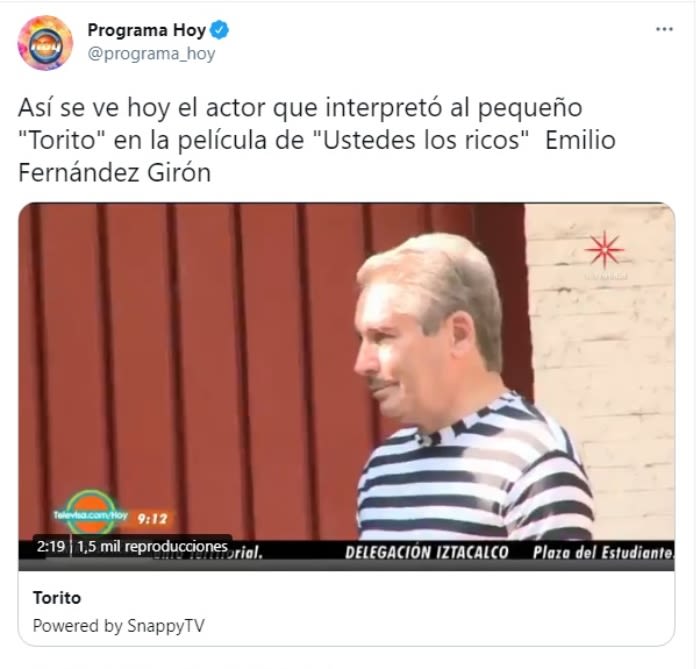The image size is (700, 669).
Task: Click the 9:12 clock overlay in video
Action: [152, 519]
